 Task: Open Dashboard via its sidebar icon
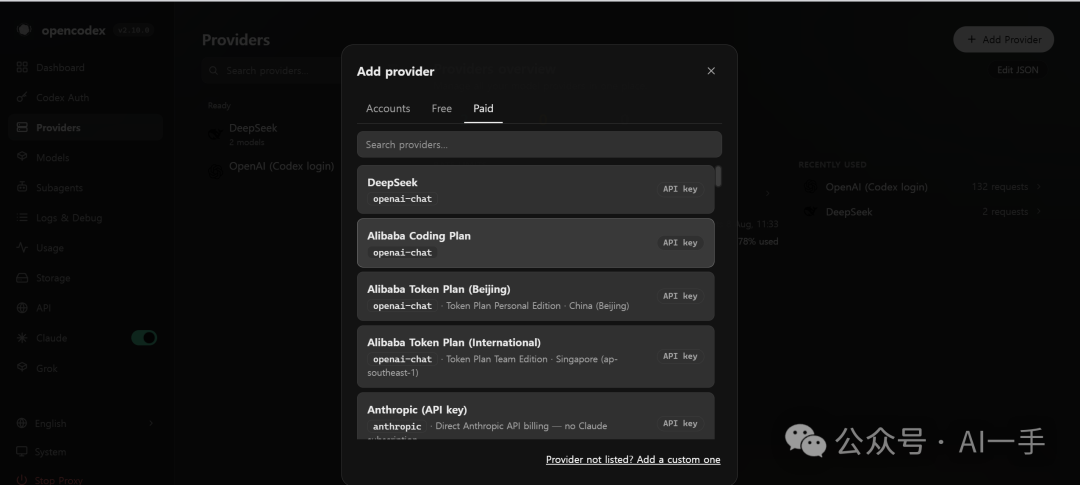point(22,68)
